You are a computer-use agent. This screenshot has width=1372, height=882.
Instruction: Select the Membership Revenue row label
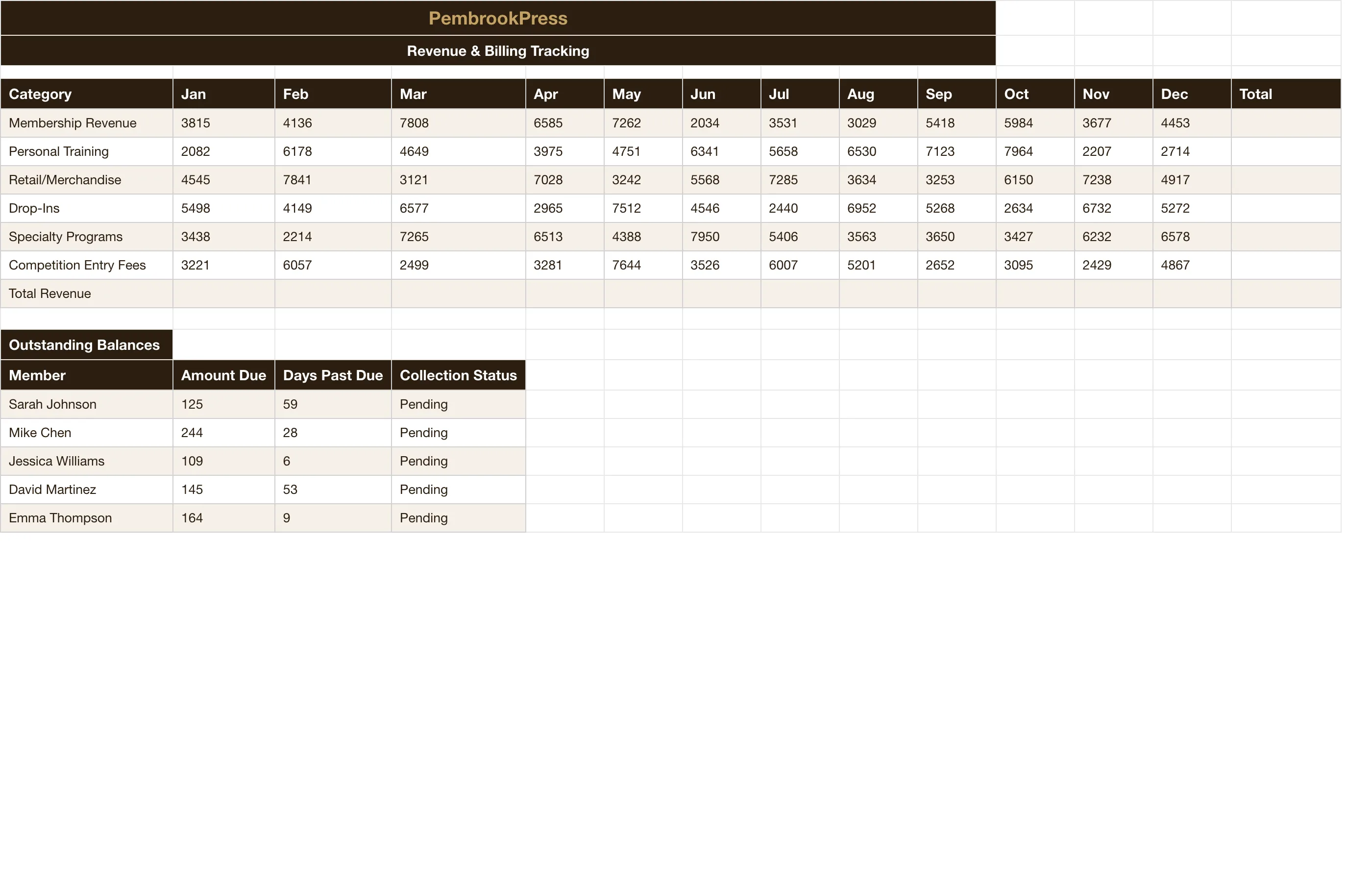(86, 123)
